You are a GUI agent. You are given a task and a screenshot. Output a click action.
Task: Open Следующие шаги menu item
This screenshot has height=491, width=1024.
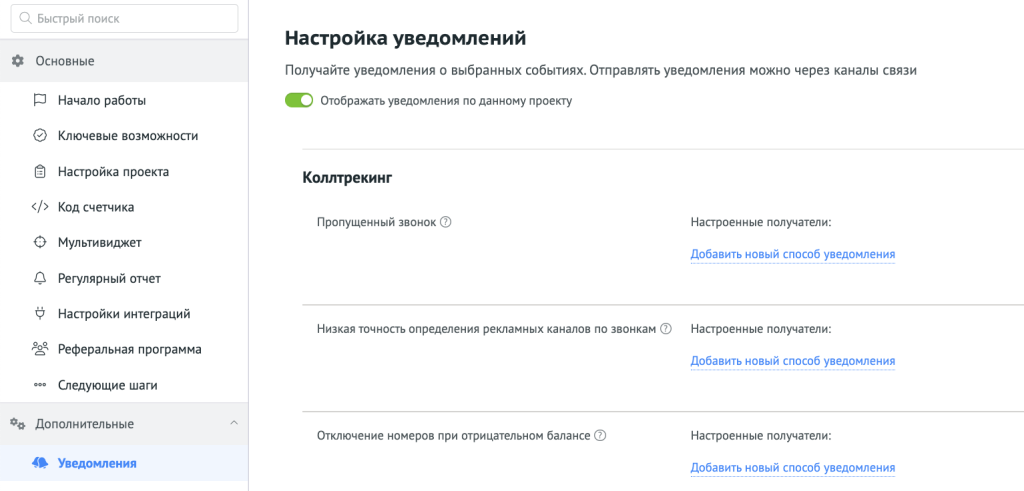click(x=107, y=385)
